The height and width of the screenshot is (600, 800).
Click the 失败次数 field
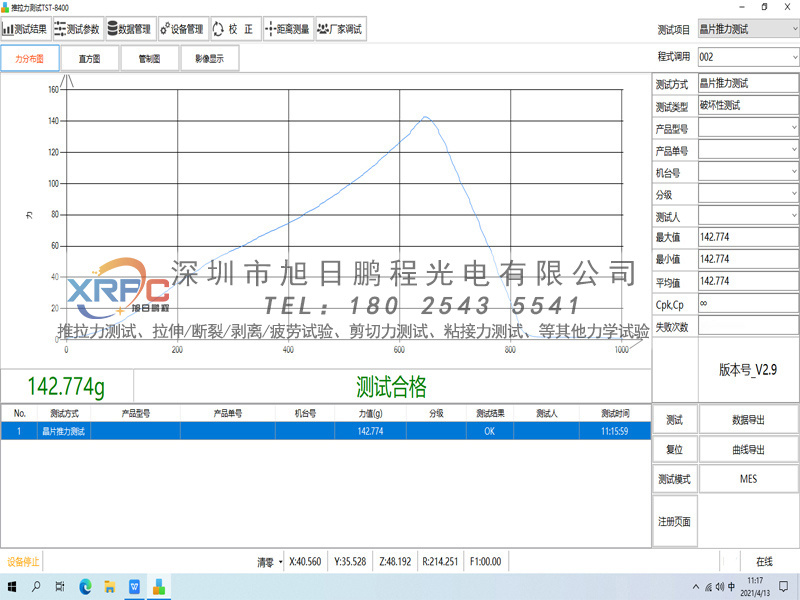(x=748, y=326)
